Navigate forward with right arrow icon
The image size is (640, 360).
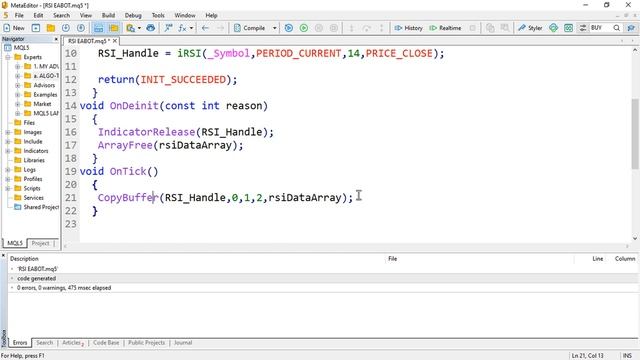(220, 28)
